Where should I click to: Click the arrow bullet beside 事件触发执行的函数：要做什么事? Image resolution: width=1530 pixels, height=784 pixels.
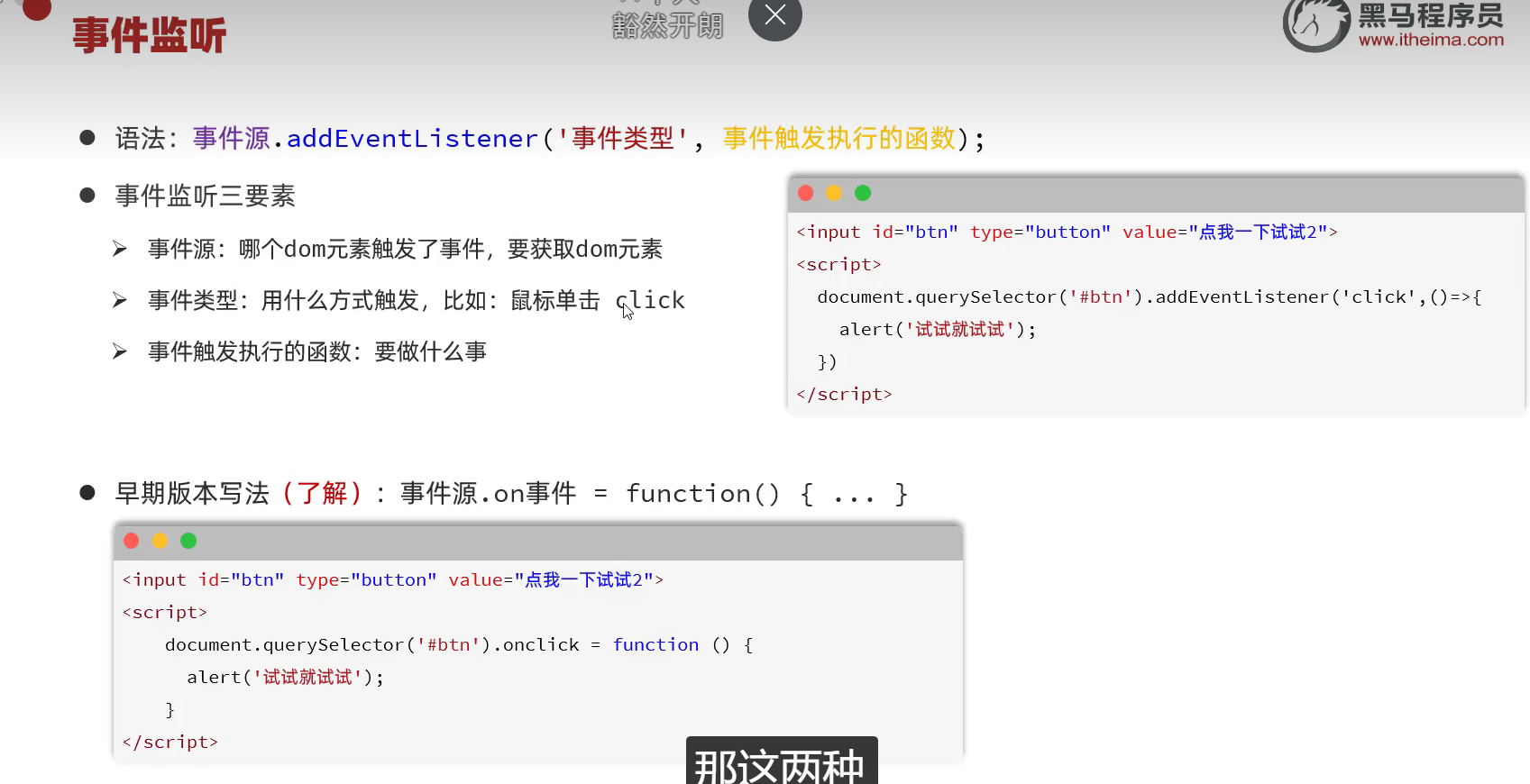click(120, 351)
